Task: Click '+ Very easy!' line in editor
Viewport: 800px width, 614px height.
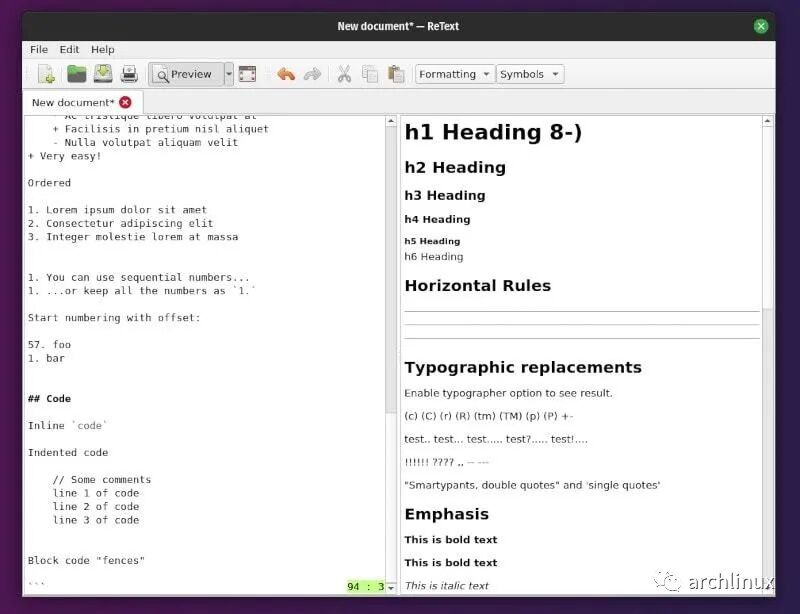Action: pos(65,156)
